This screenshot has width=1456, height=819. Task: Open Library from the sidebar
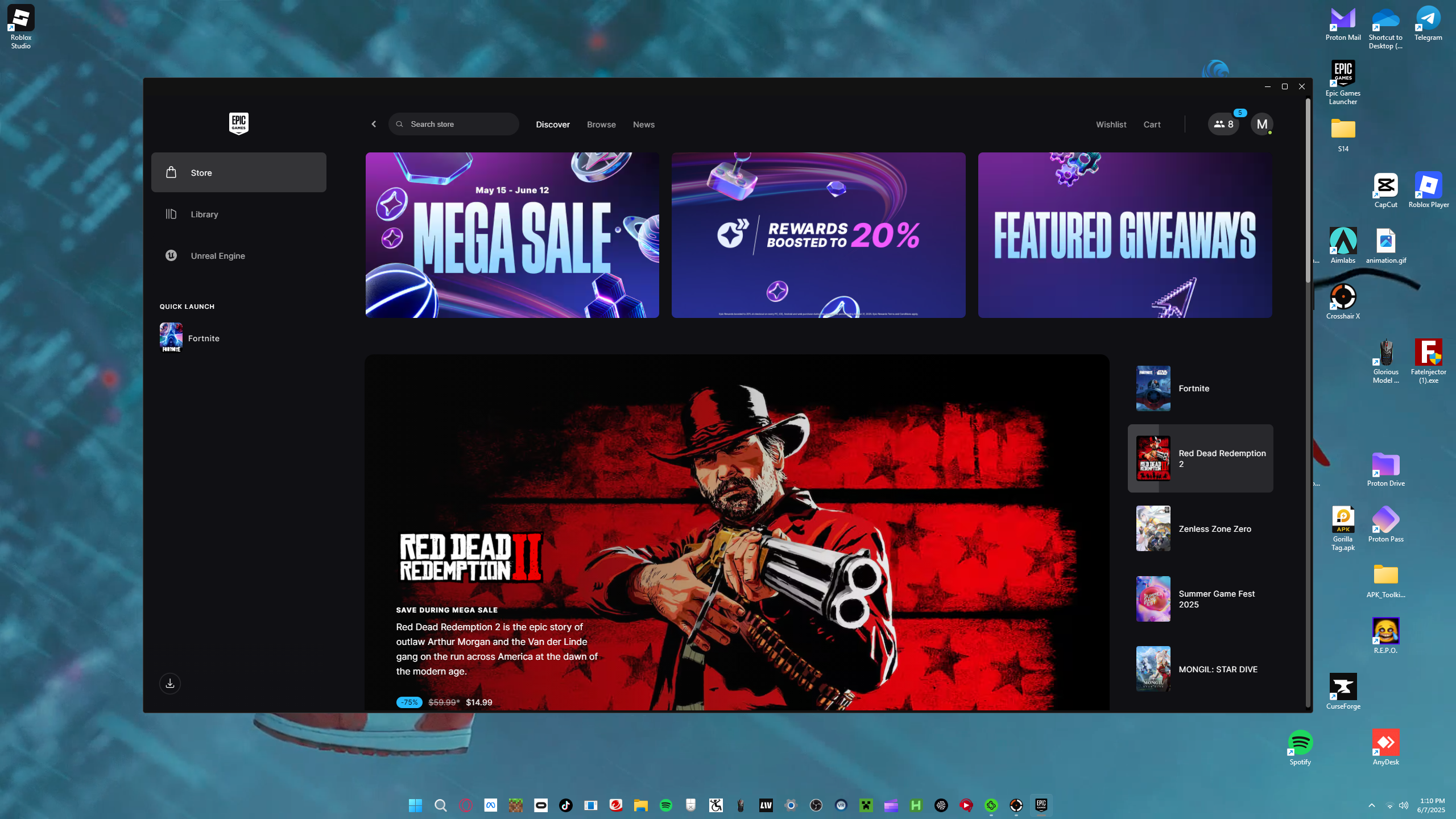click(x=204, y=214)
